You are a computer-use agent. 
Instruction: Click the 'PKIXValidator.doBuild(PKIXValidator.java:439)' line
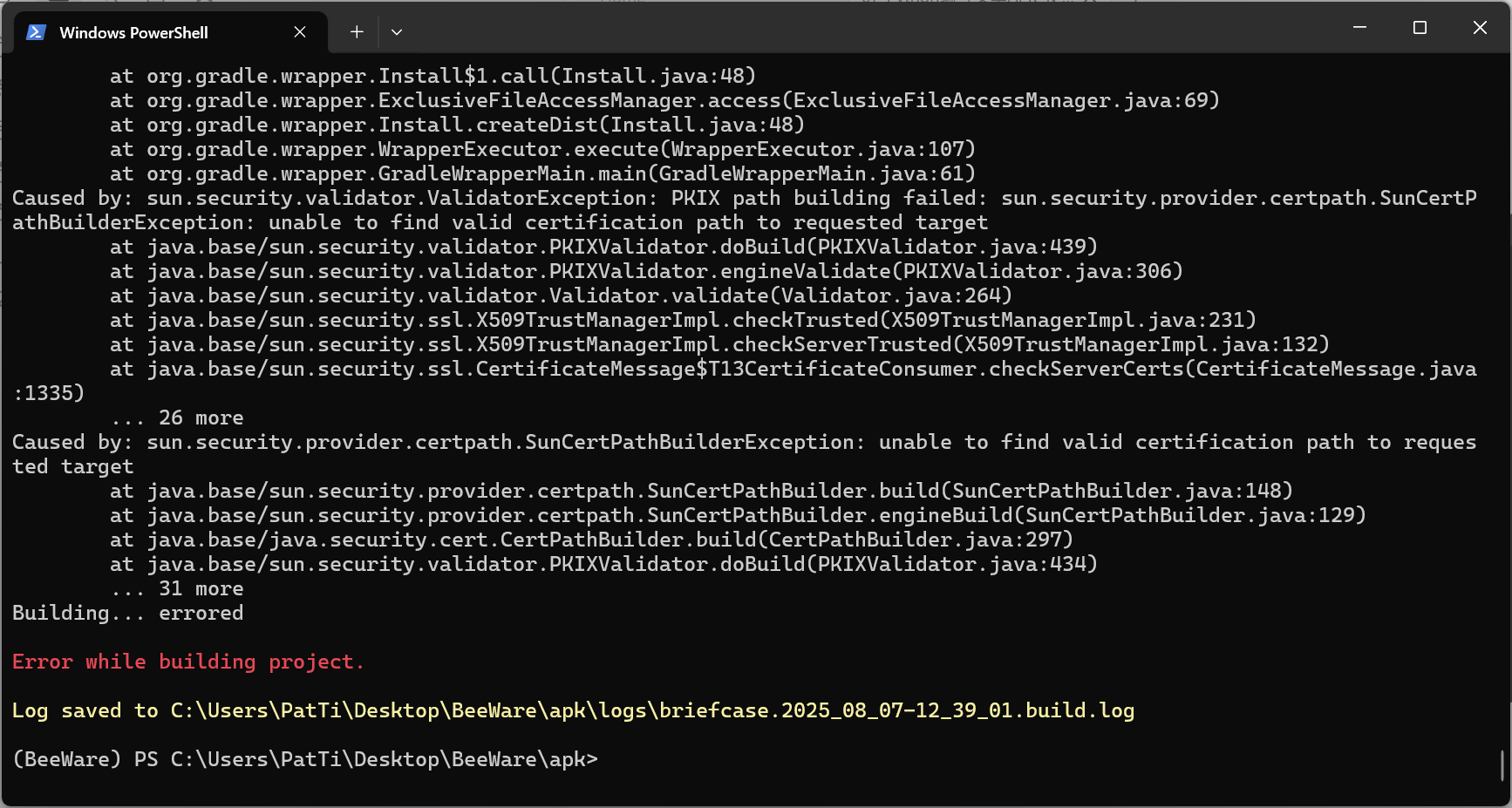click(x=603, y=247)
